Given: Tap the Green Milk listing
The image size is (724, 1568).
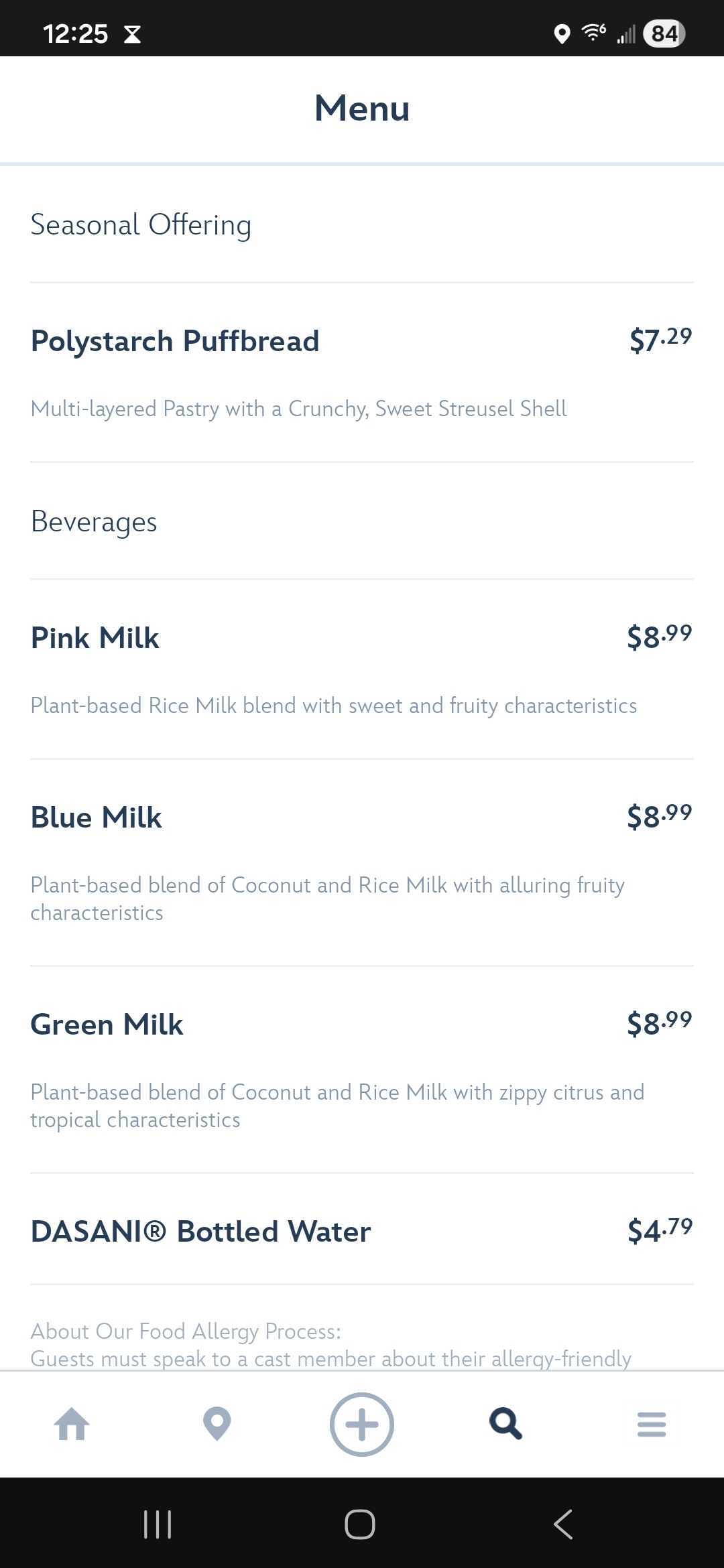Looking at the screenshot, I should click(107, 1025).
